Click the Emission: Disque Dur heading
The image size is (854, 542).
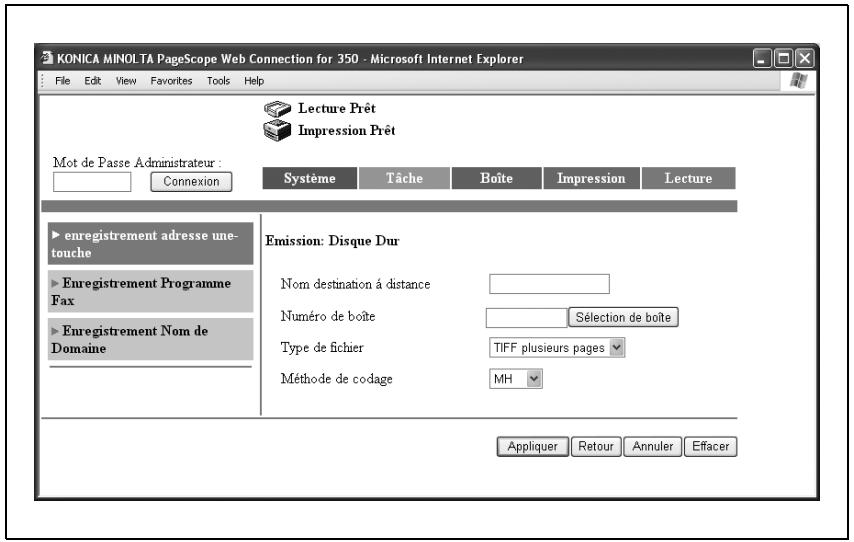[x=332, y=241]
